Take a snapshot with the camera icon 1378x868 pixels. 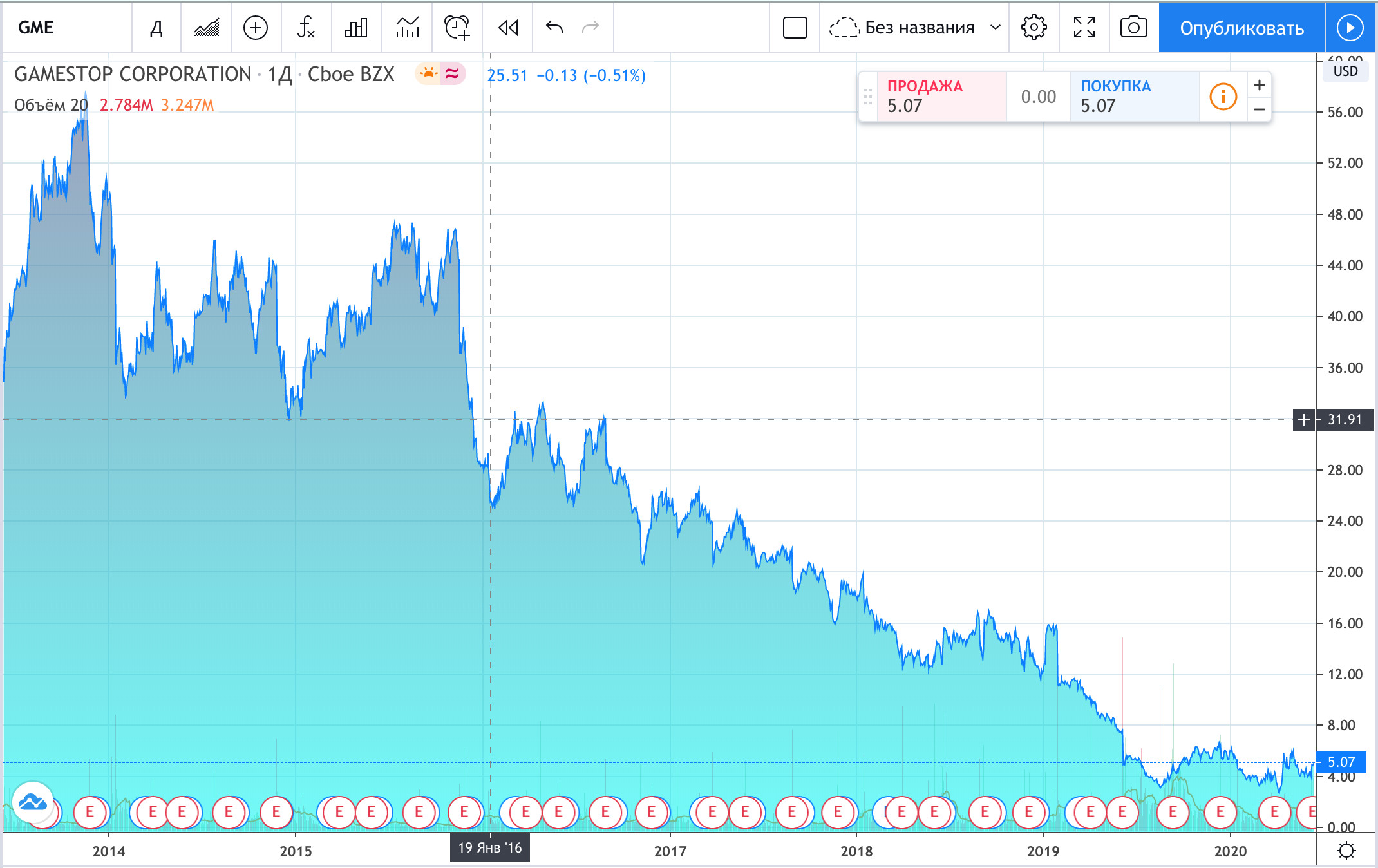pyautogui.click(x=1133, y=28)
